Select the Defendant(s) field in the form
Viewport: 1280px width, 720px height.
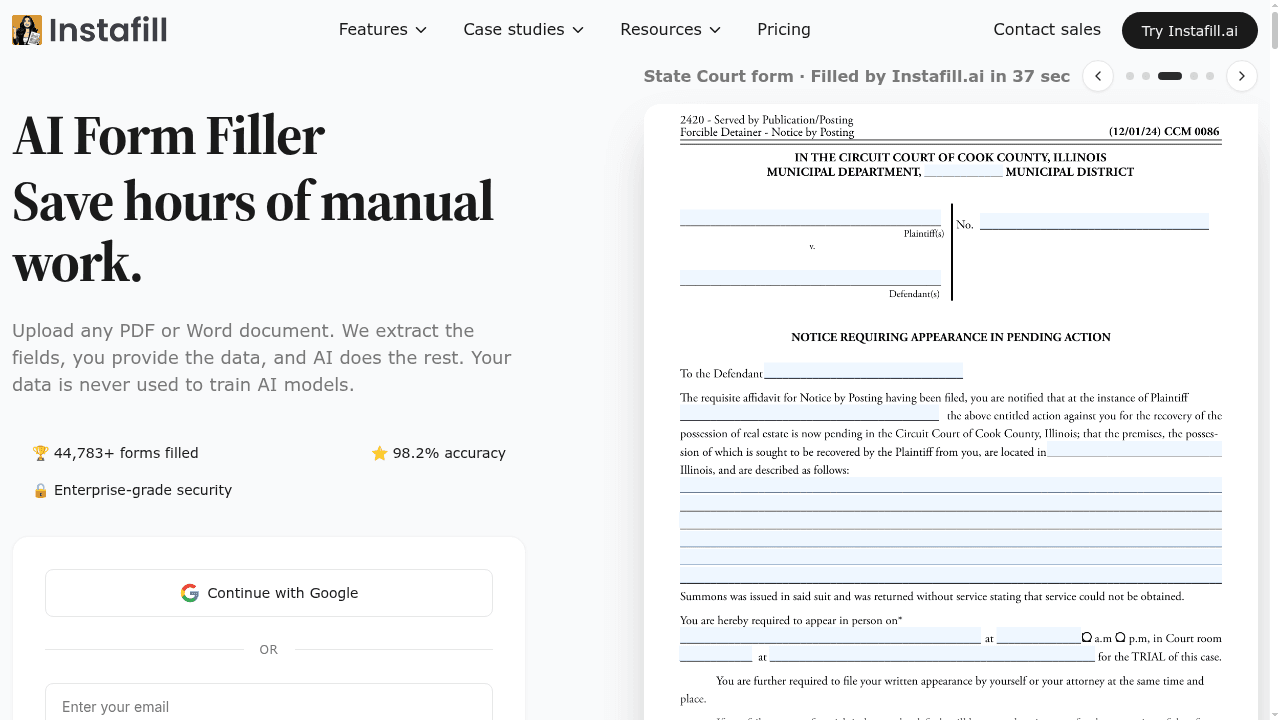(810, 278)
